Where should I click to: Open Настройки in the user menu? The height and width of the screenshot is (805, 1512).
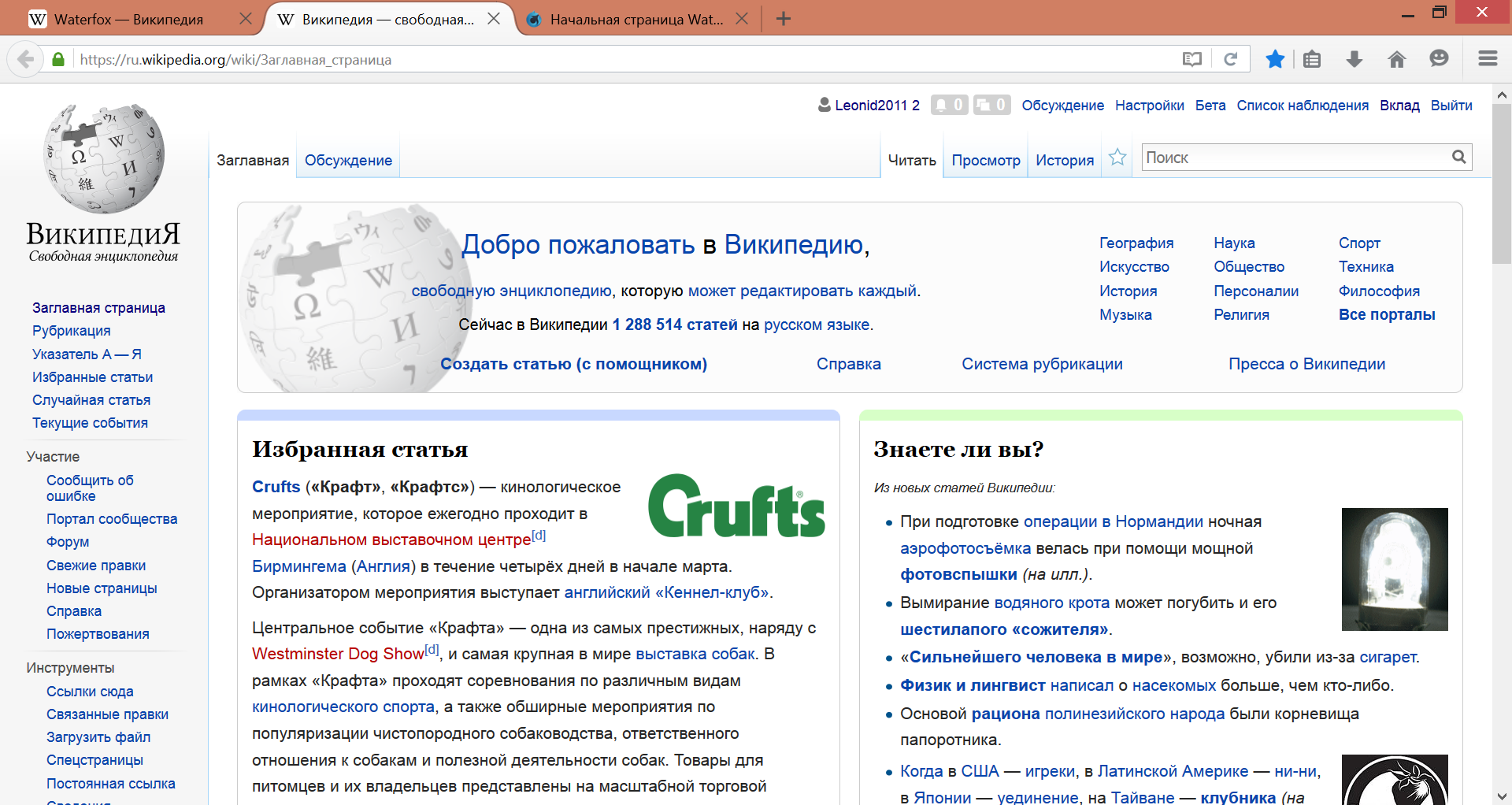[x=1149, y=106]
